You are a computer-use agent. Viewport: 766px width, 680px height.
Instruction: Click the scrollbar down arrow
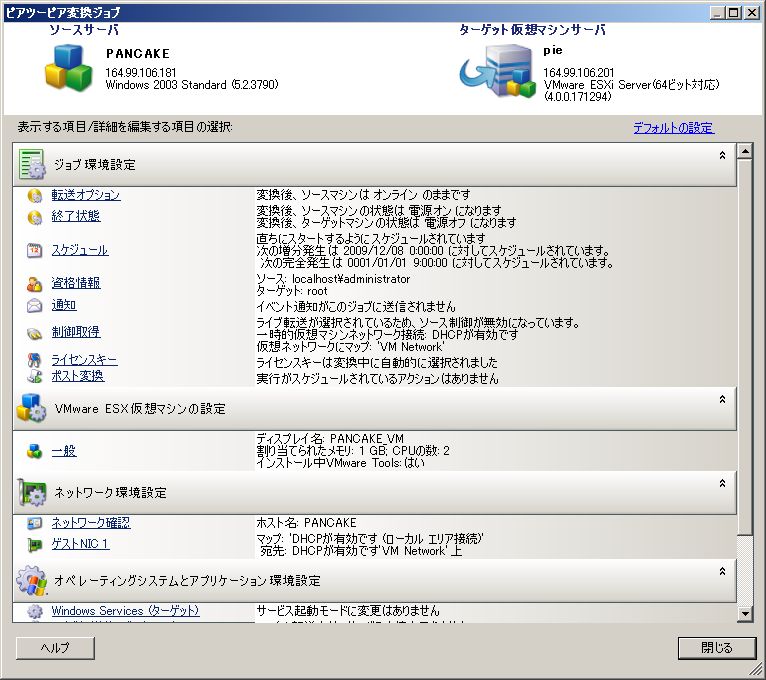point(745,614)
